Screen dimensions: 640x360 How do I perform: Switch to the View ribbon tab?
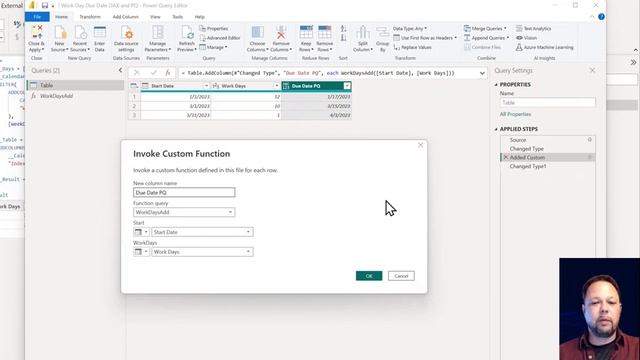click(155, 17)
